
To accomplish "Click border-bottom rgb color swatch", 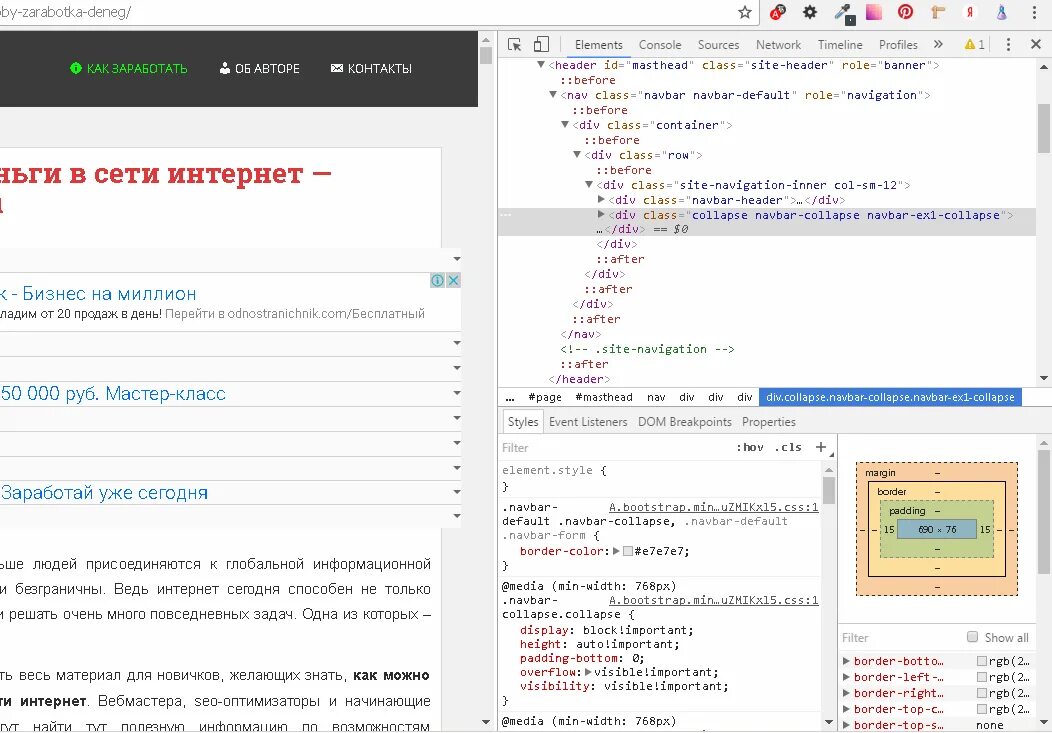I will point(982,661).
